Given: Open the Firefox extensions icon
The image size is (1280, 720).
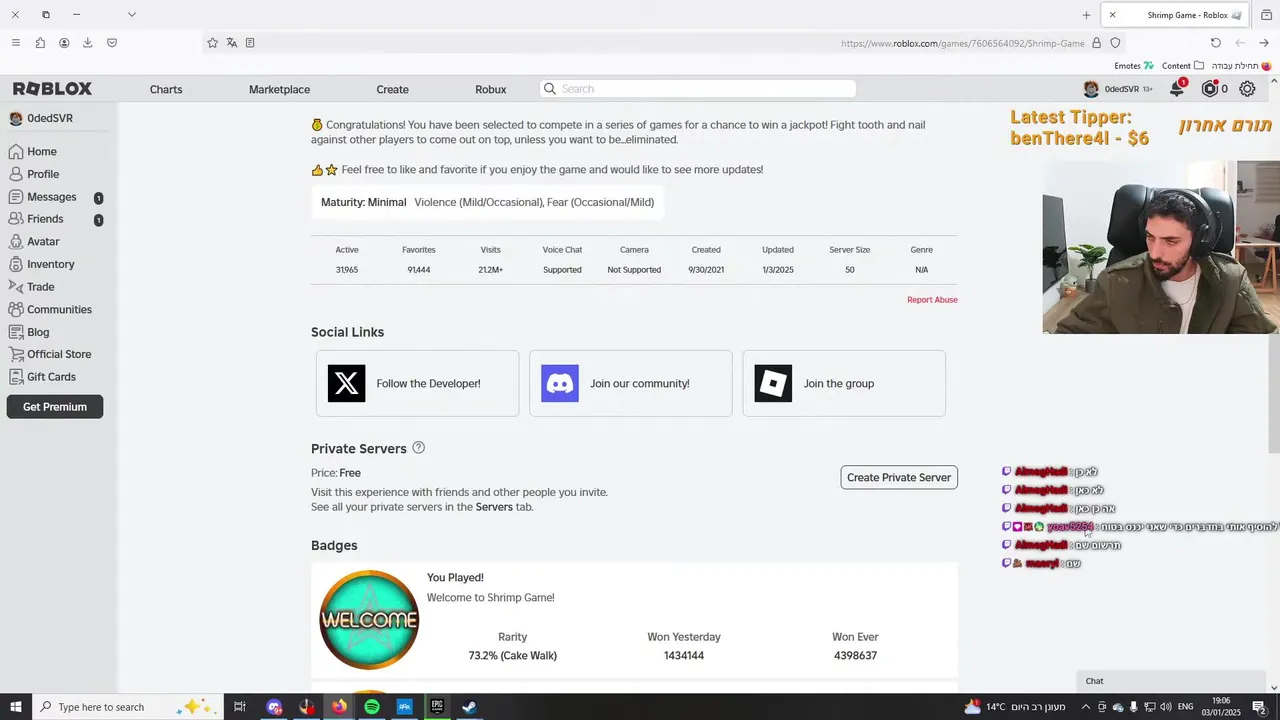Looking at the screenshot, I should point(40,43).
